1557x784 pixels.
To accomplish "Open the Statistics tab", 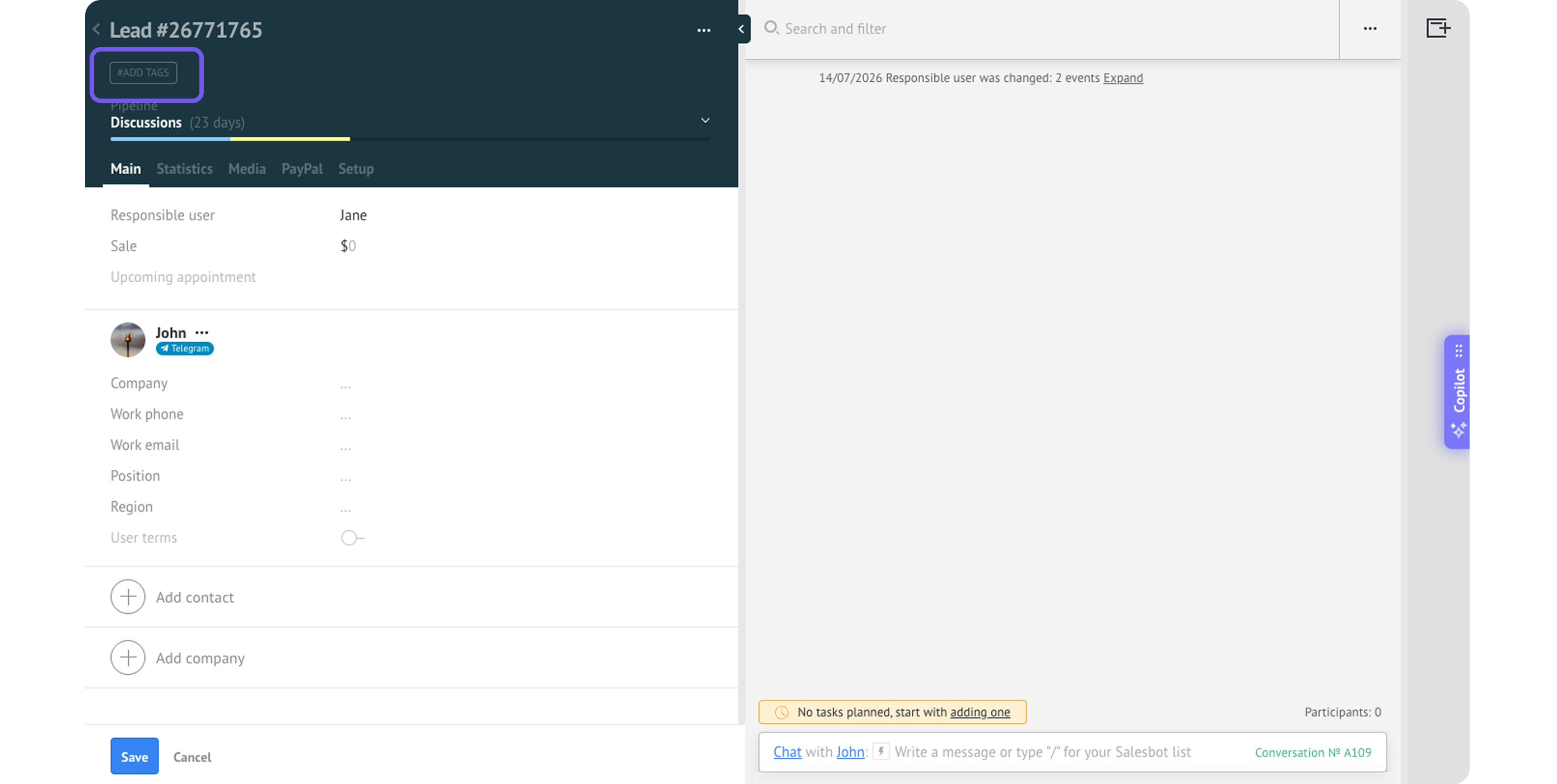I will click(184, 169).
